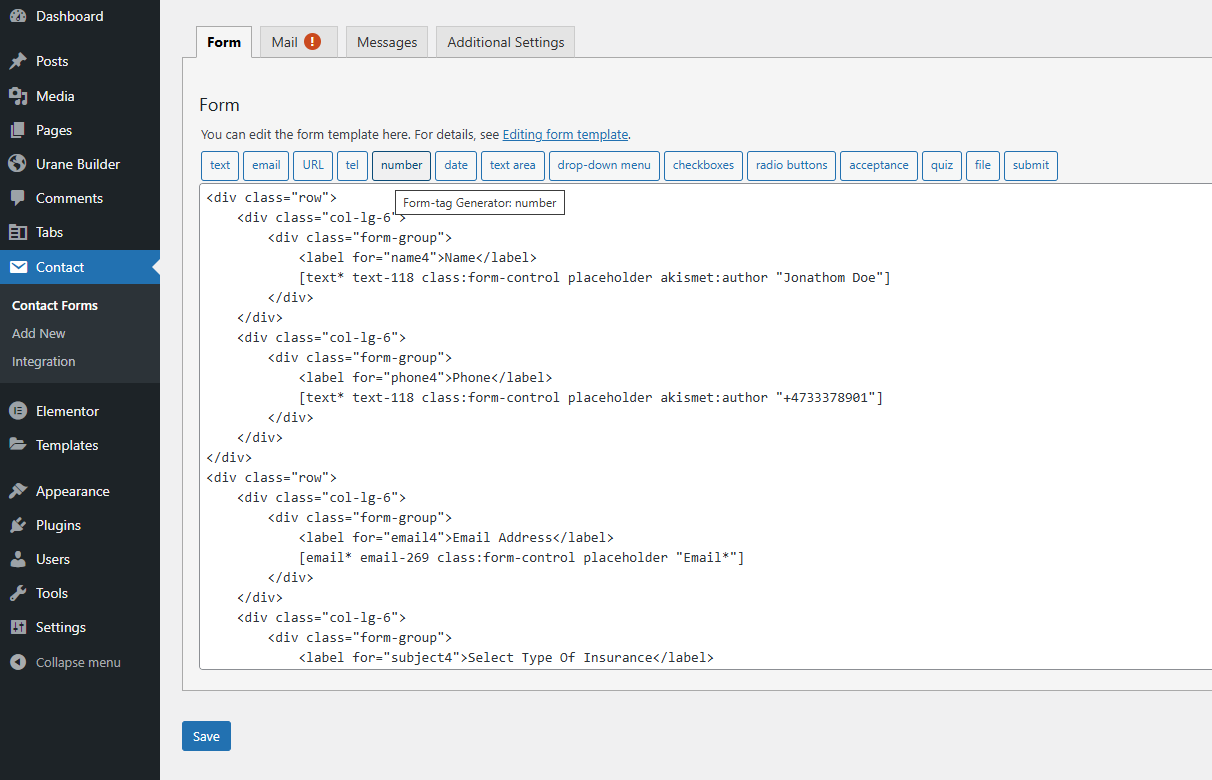This screenshot has width=1212, height=780.
Task: Open Elementor via its icon
Action: (x=18, y=411)
